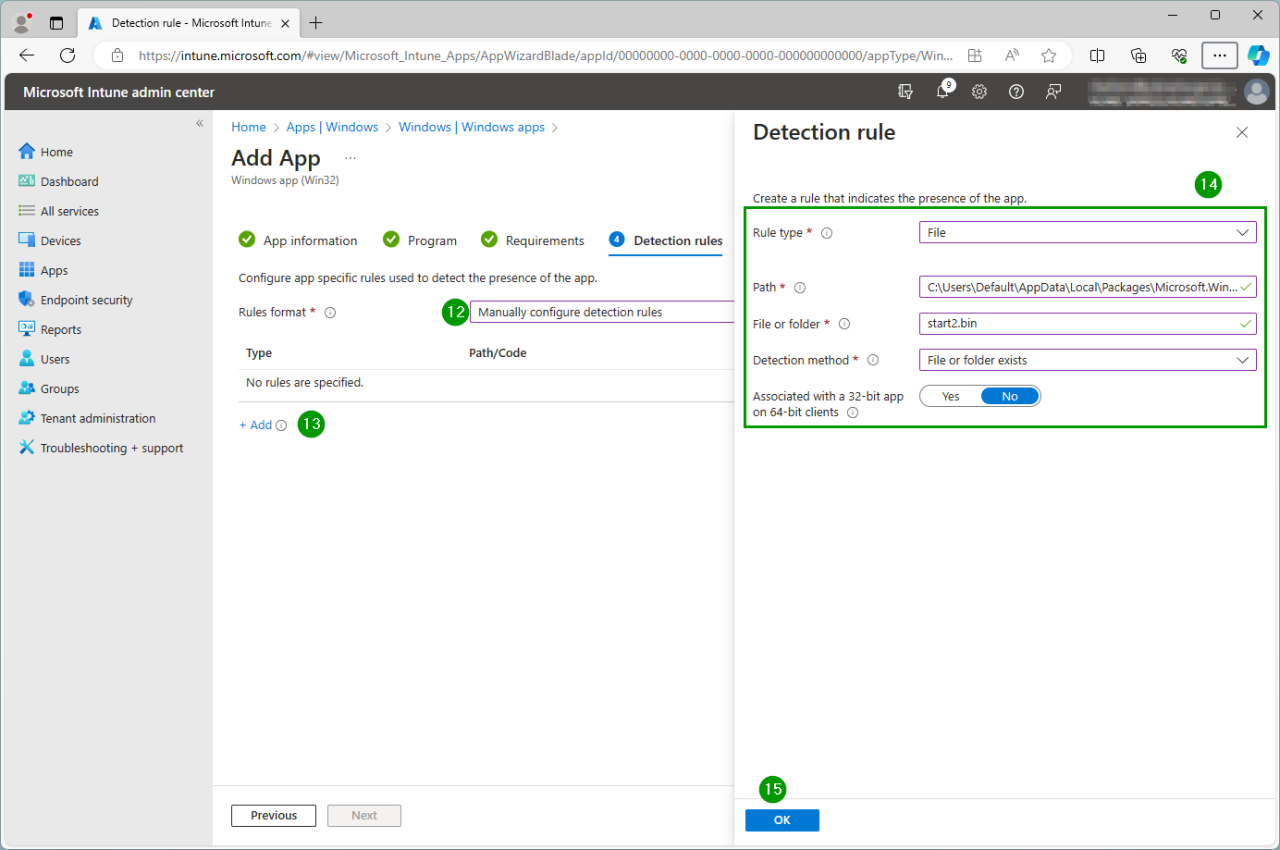Viewport: 1280px width, 850px height.
Task: Click the help question mark icon
Action: coord(1016,92)
